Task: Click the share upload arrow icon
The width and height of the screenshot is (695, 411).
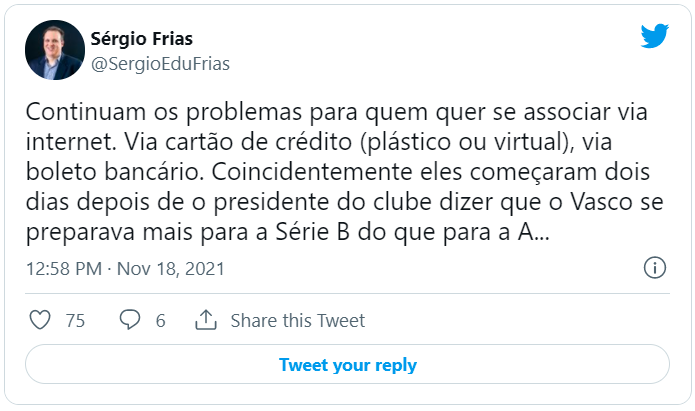Action: pyautogui.click(x=206, y=321)
